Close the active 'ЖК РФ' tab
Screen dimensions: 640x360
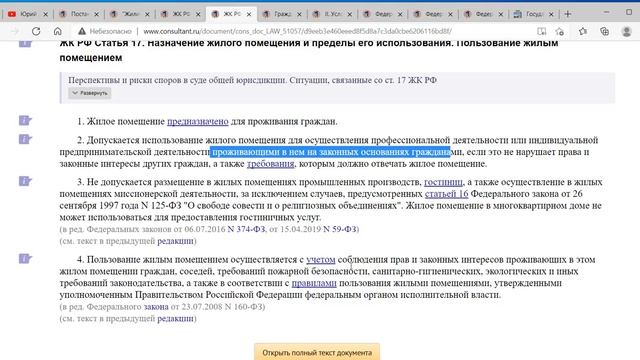tap(249, 14)
